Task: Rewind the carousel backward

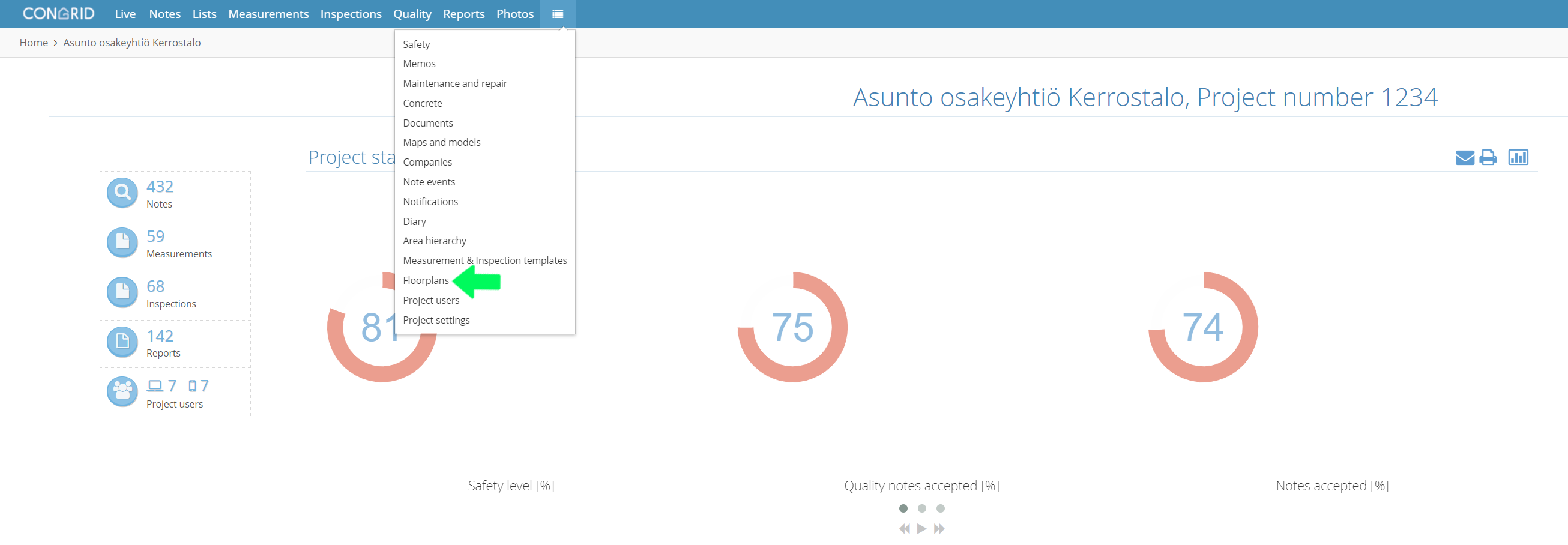Action: (905, 529)
